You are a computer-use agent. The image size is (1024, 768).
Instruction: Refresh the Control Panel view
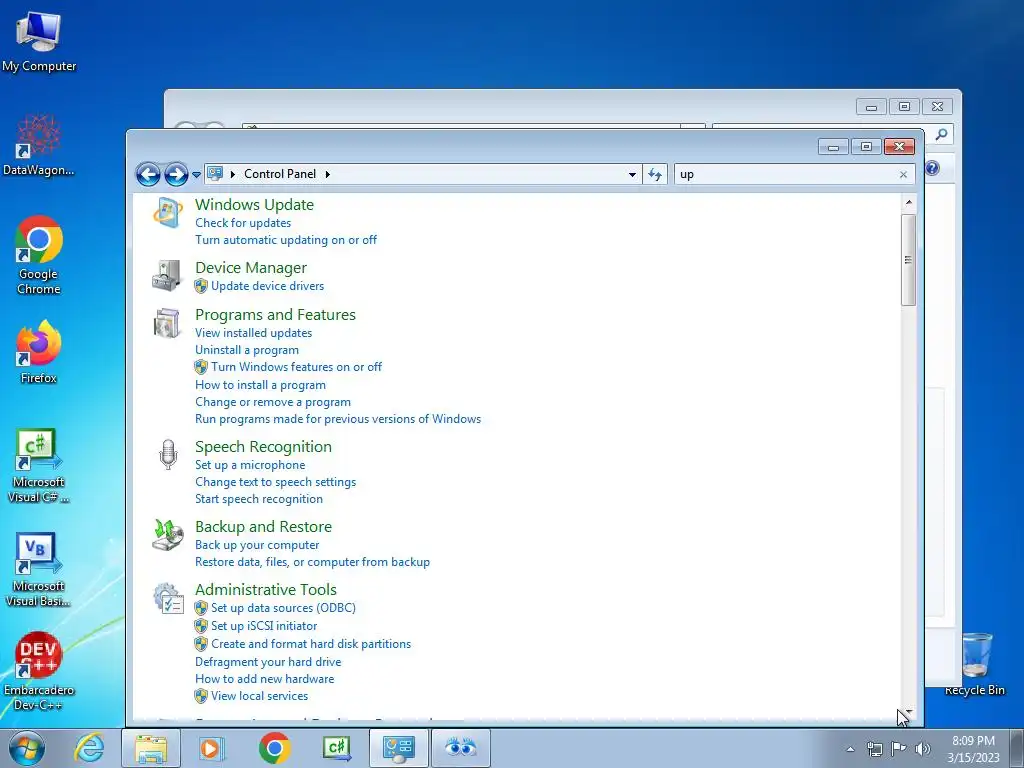coord(655,174)
